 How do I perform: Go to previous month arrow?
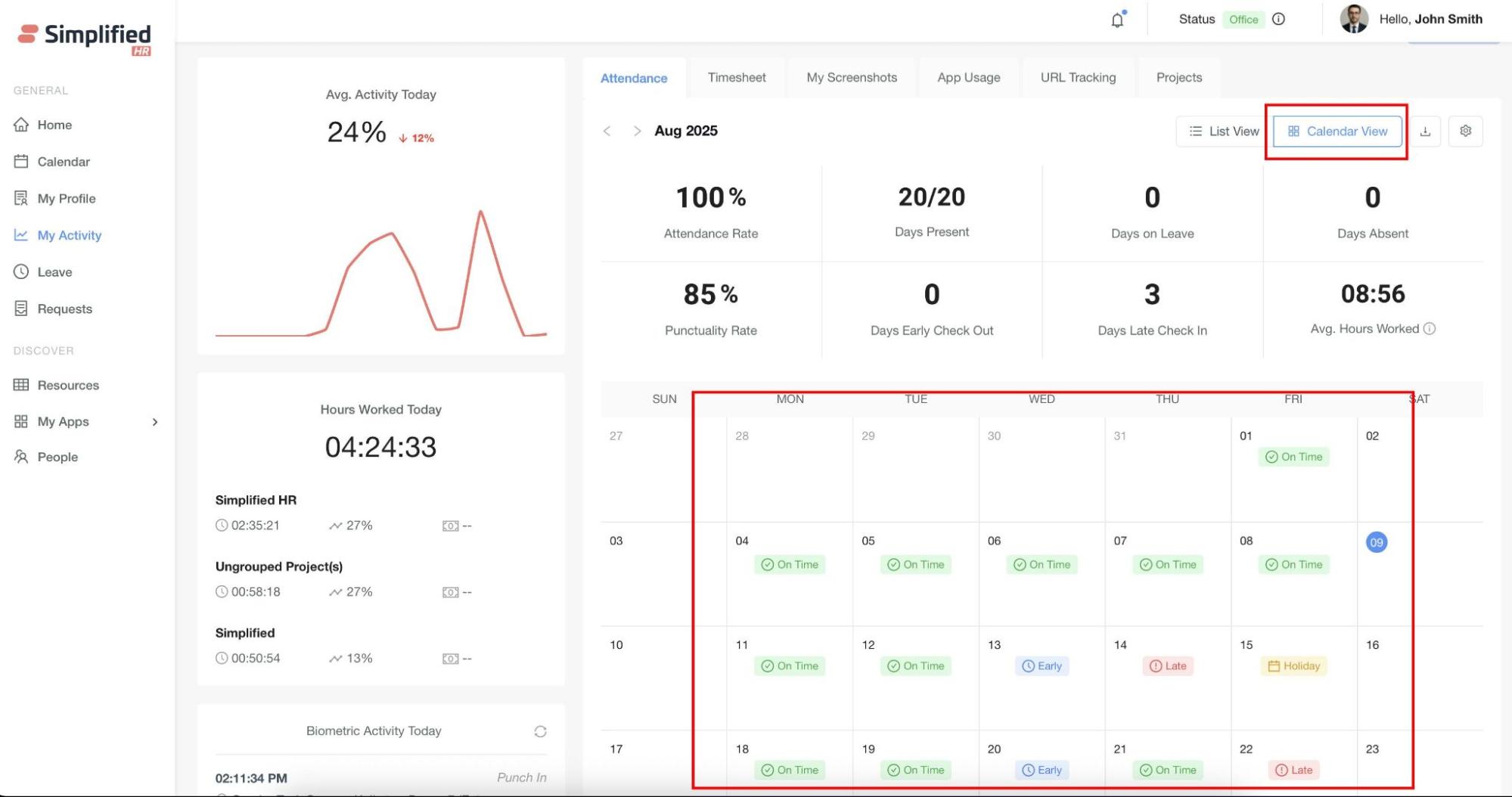click(x=607, y=132)
